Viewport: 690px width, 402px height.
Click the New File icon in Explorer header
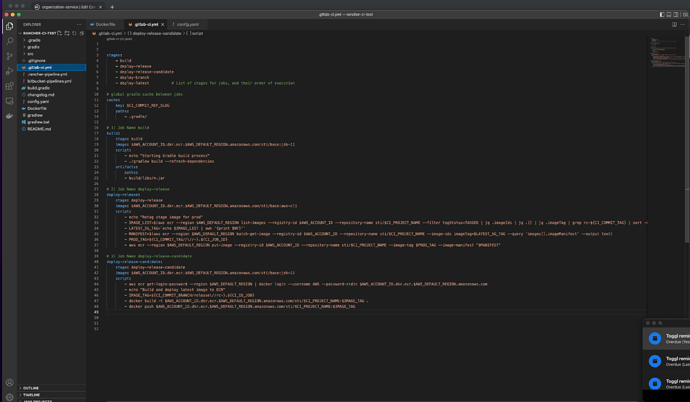[60, 33]
